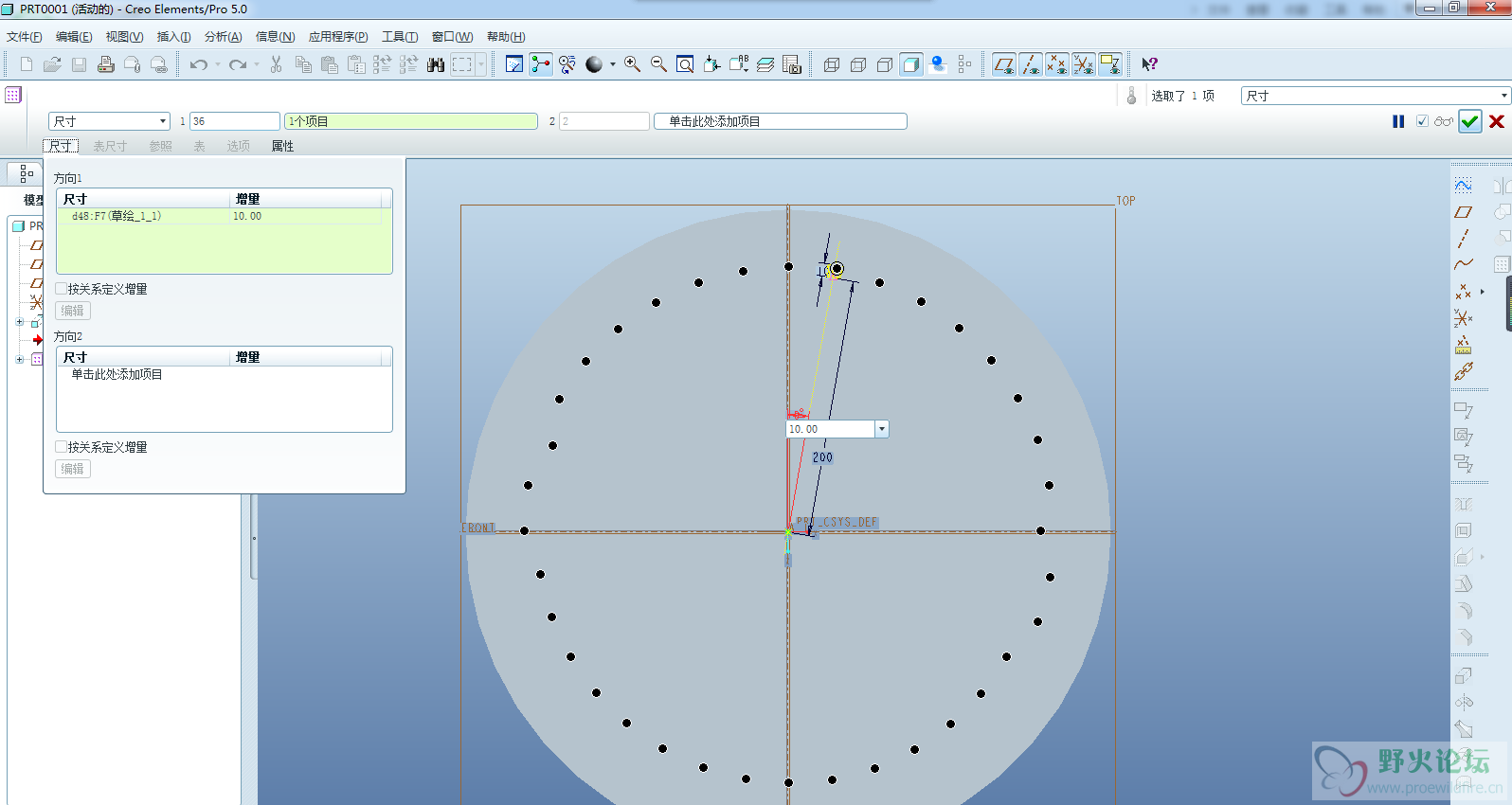The height and width of the screenshot is (805, 1512).
Task: Accept the pattern with the green checkmark
Action: (1470, 121)
